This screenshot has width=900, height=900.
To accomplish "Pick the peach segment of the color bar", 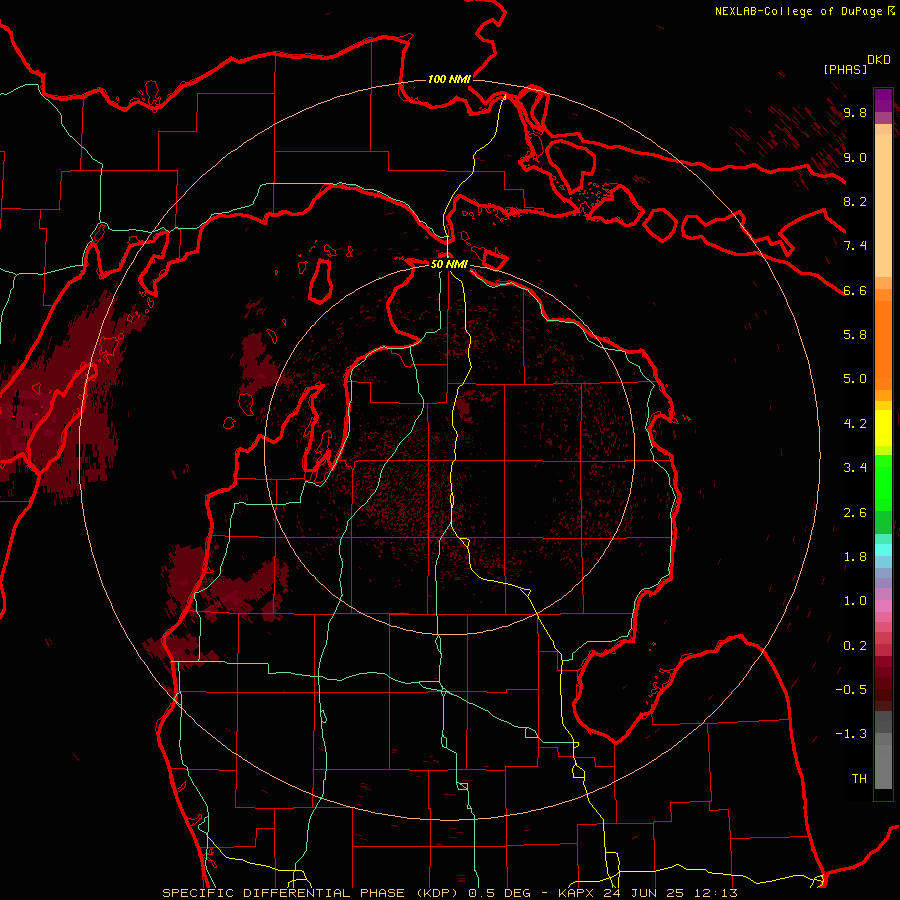I will coord(883,207).
